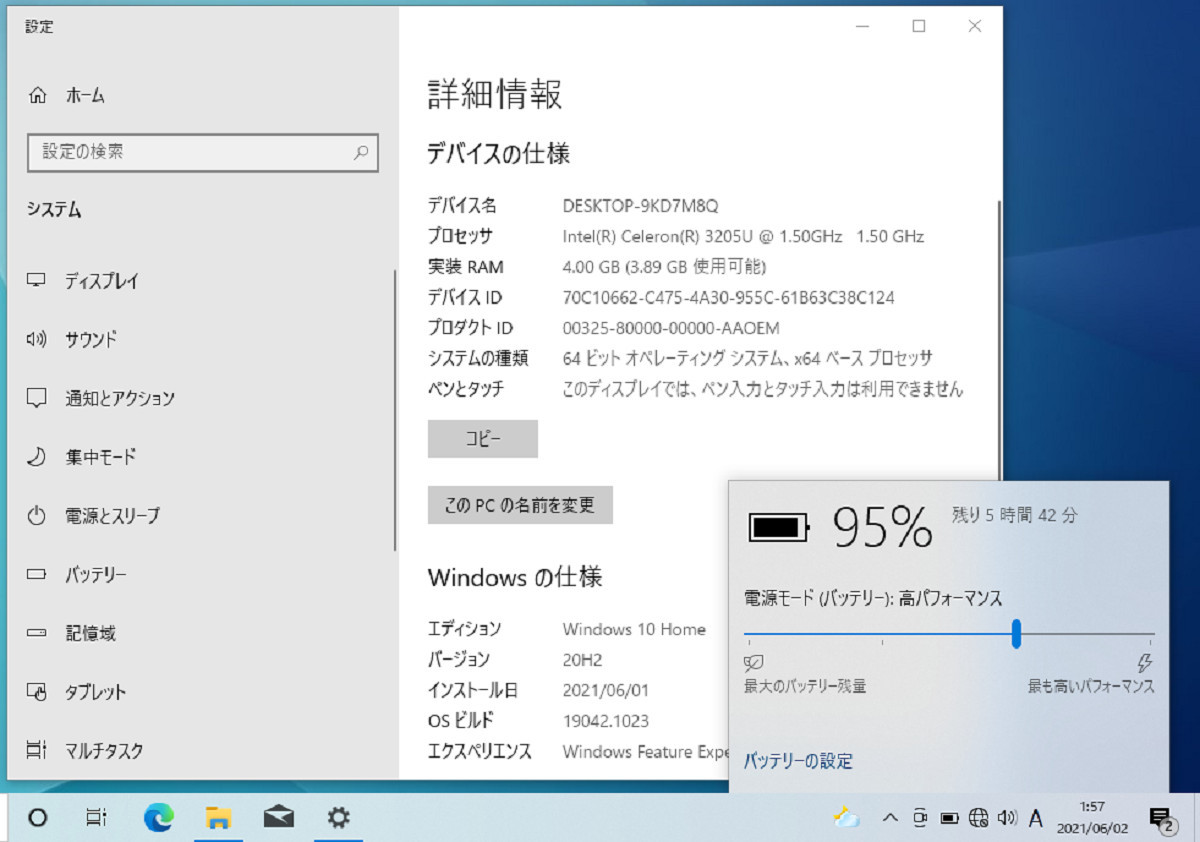Click network globe tray icon
The height and width of the screenshot is (842, 1200).
(978, 818)
